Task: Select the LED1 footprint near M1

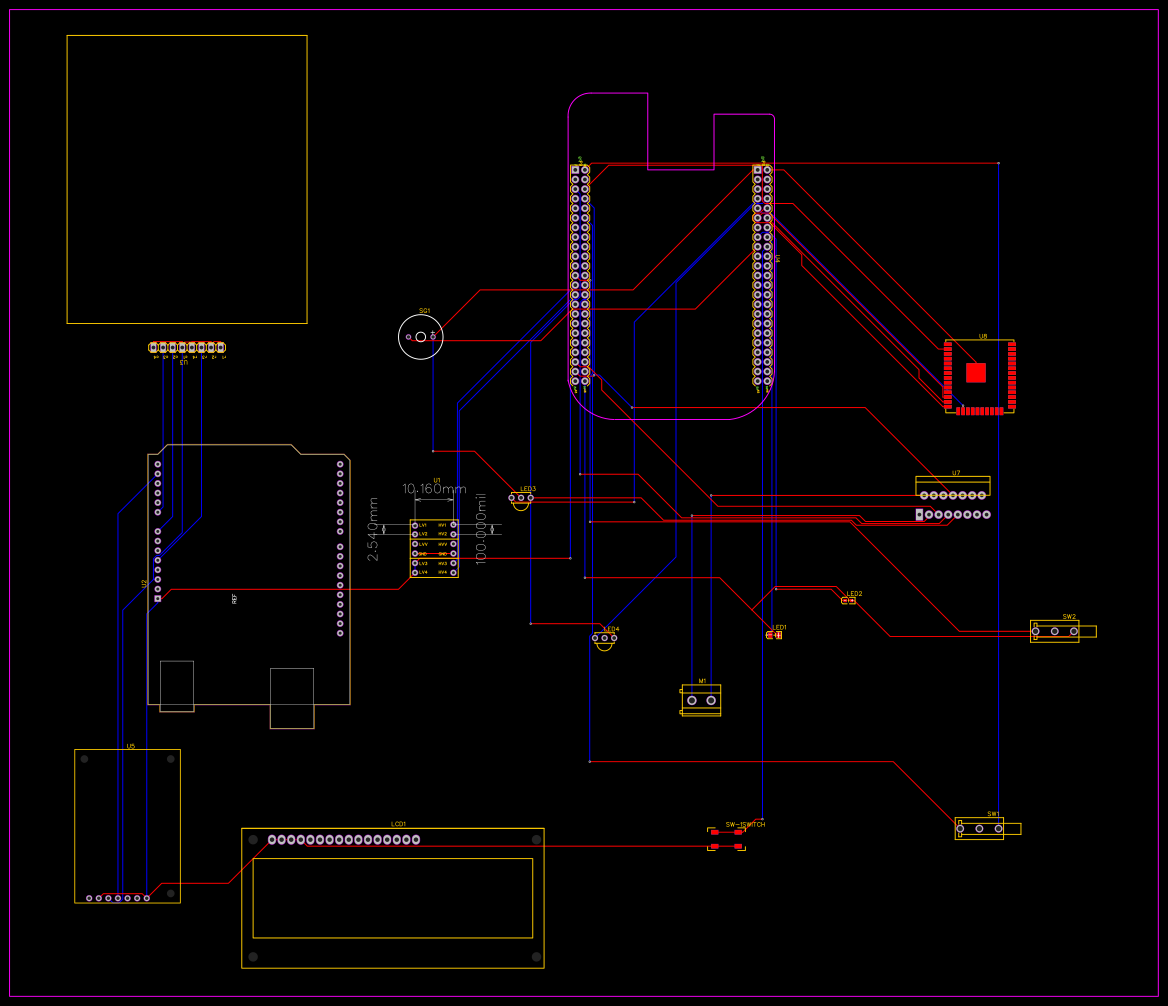Action: pyautogui.click(x=775, y=636)
